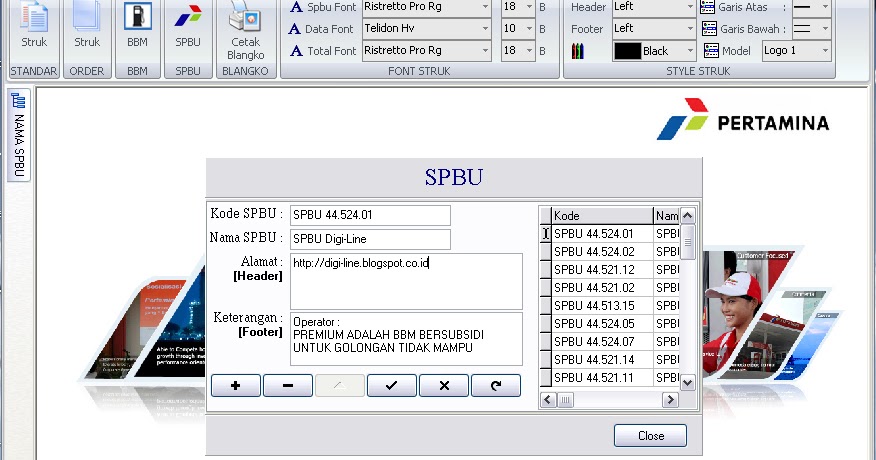Viewport: 876px width, 460px height.
Task: Open the Spbu Font name dropdown
Action: click(x=485, y=7)
